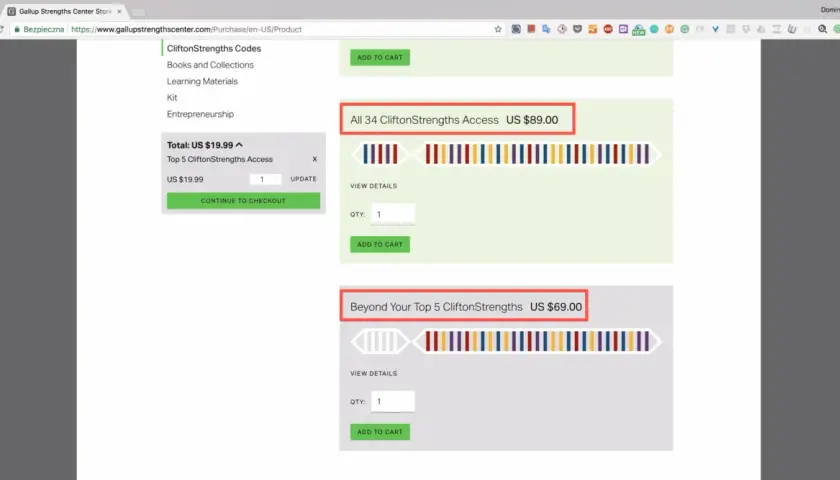The width and height of the screenshot is (840, 480).
Task: Click the Pocket extension icon
Action: click(577, 29)
